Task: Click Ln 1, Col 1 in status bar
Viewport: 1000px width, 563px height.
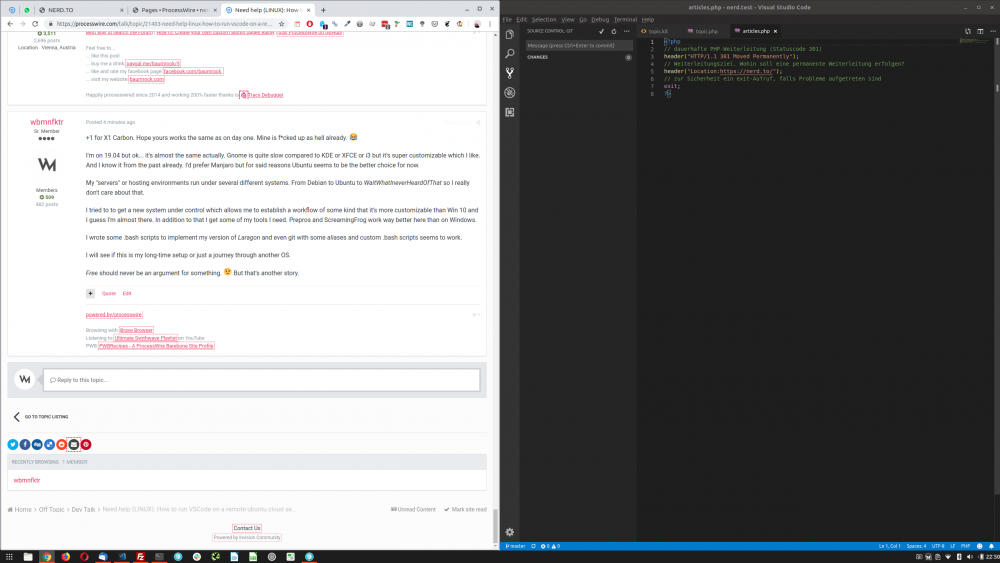Action: (x=890, y=546)
